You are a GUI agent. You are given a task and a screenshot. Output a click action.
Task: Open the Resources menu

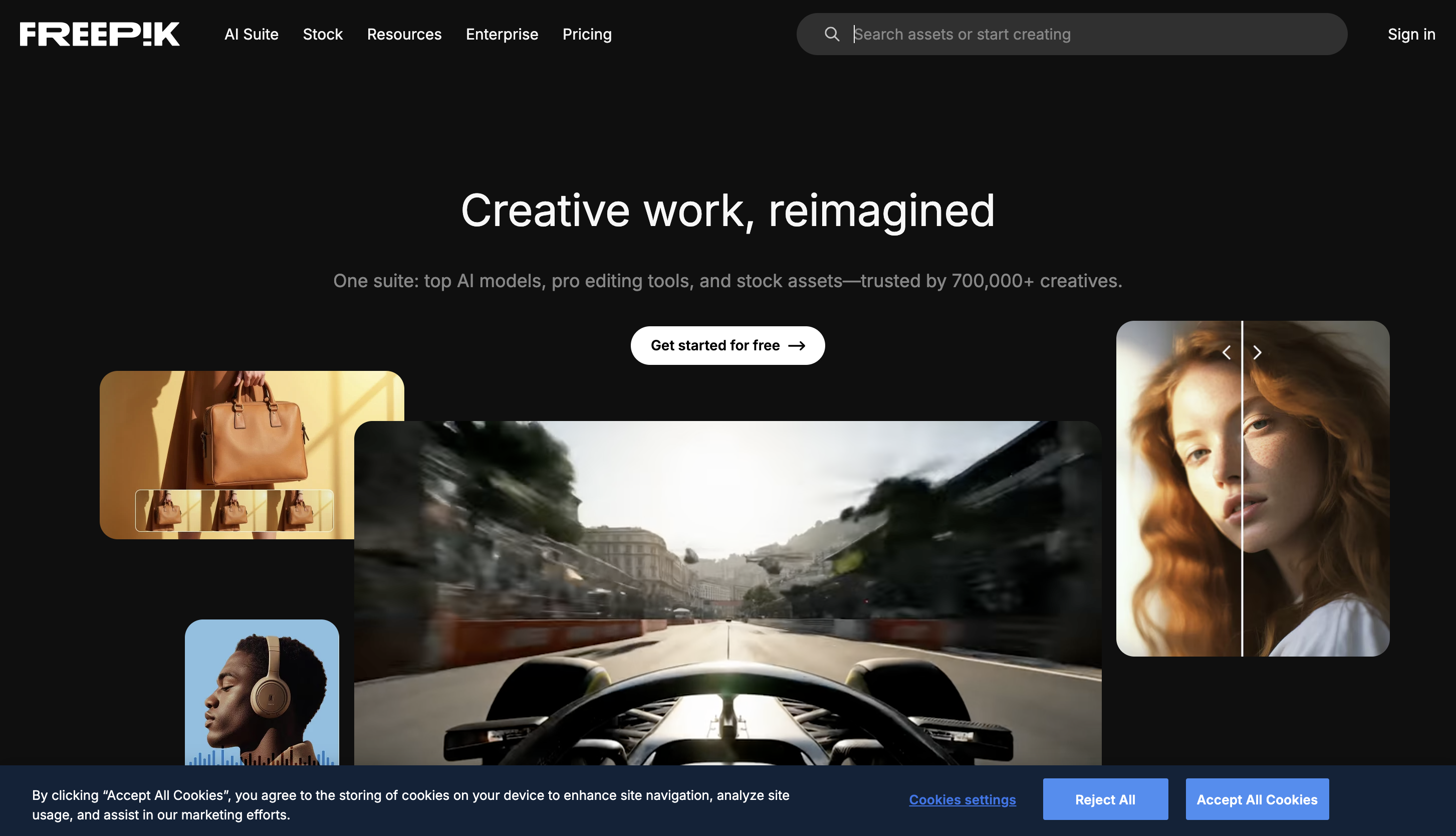click(404, 34)
